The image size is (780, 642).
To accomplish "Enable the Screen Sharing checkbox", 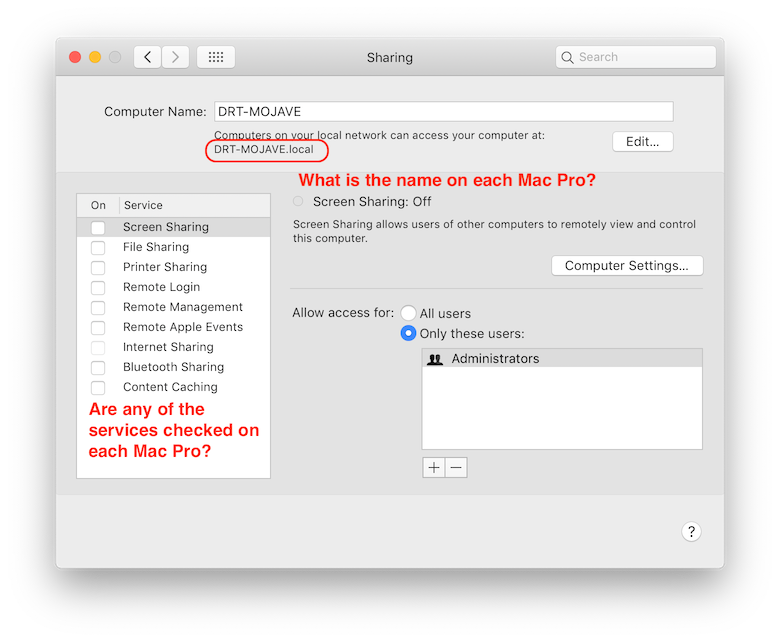I will pyautogui.click(x=98, y=228).
